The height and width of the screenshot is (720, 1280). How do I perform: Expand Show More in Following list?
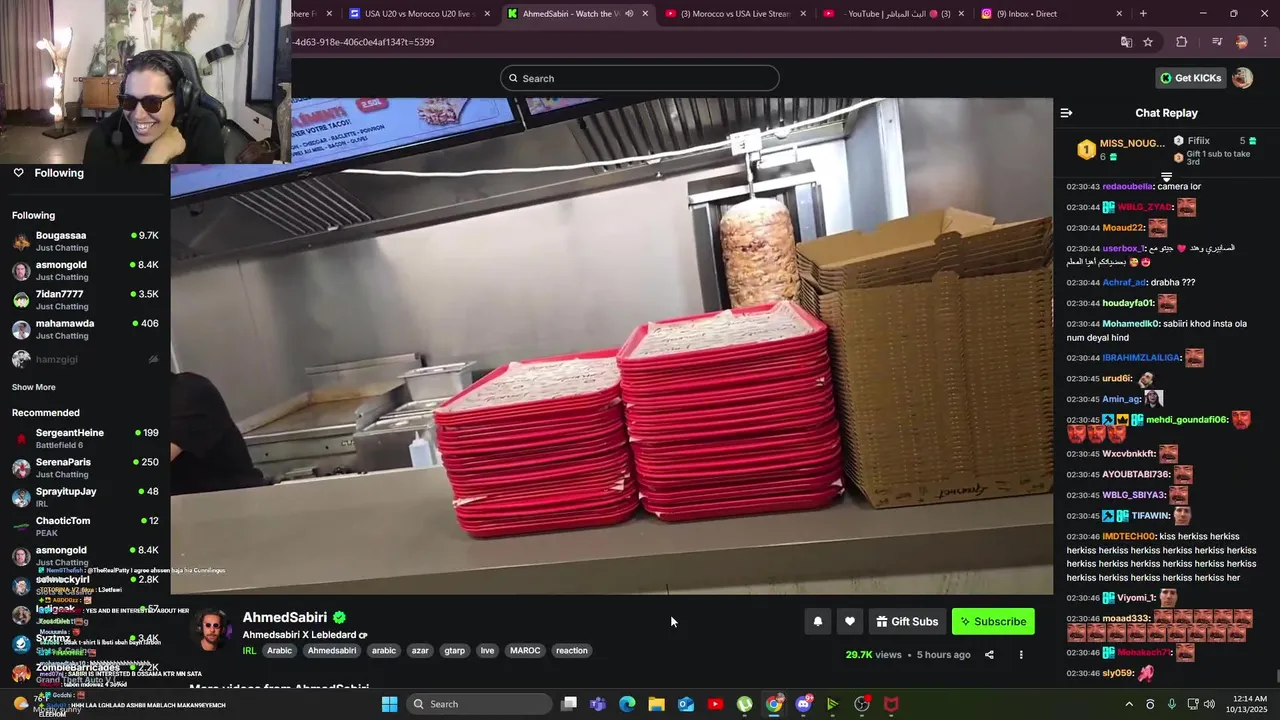[x=34, y=387]
